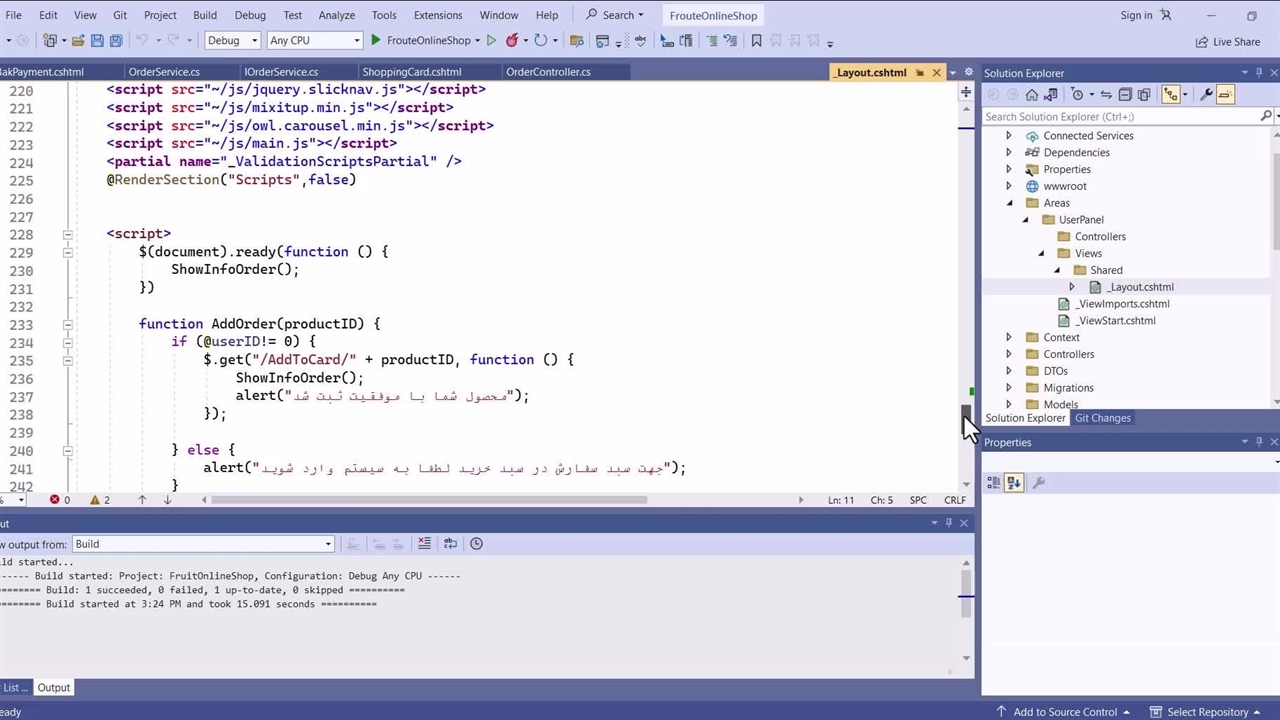Viewport: 1280px width, 720px height.
Task: Start without debugging using the outlined play icon
Action: (491, 41)
